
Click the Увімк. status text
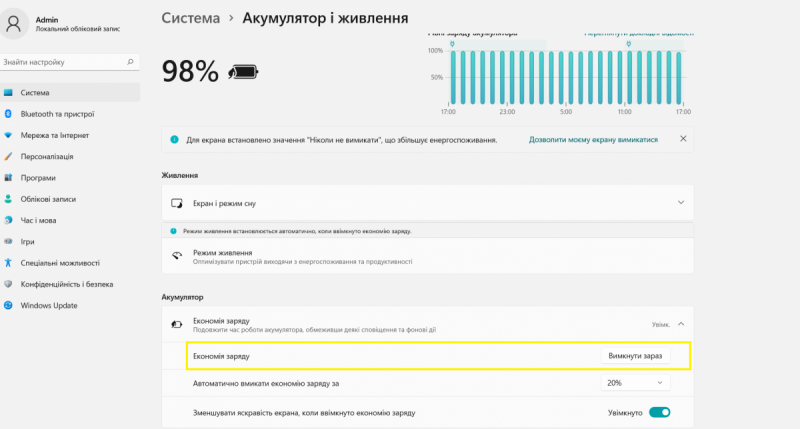click(661, 324)
